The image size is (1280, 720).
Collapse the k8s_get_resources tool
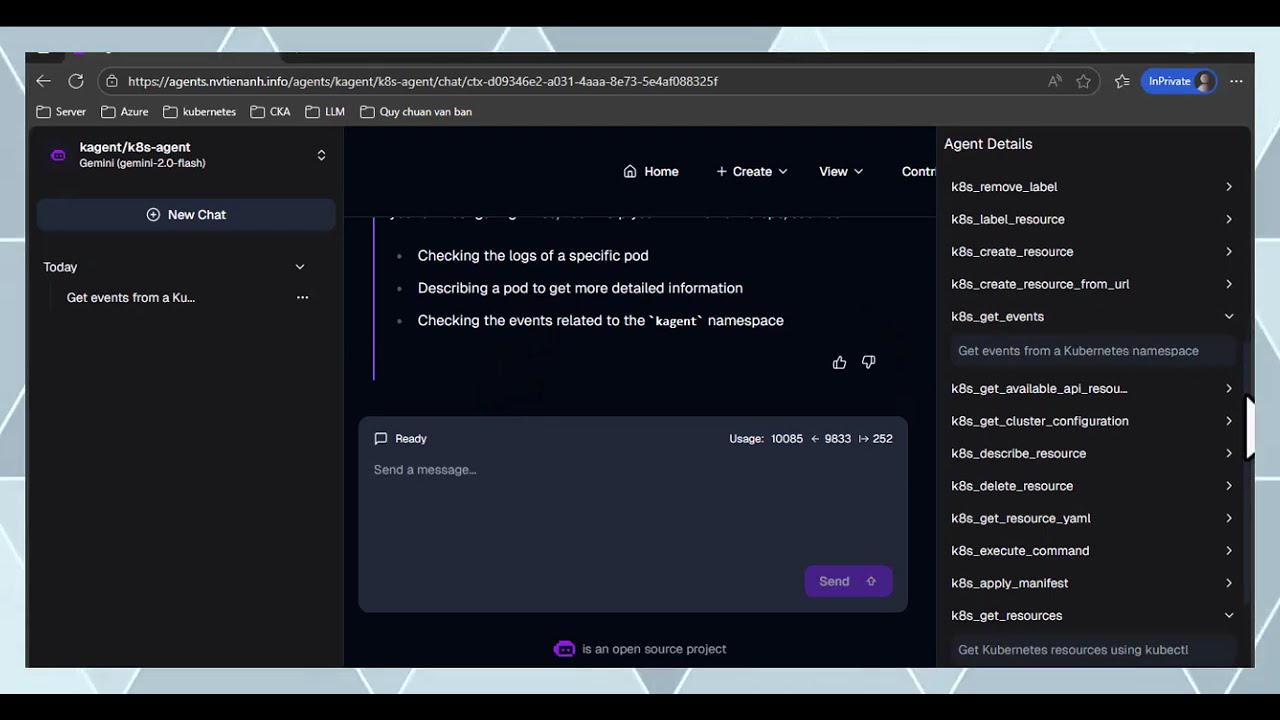(x=1092, y=616)
